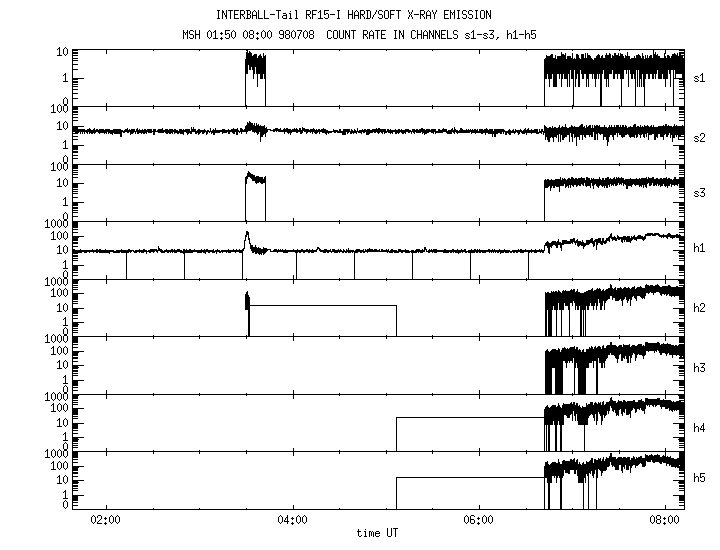Select the 04:00 time axis tick label
The image size is (720, 550).
coord(292,520)
